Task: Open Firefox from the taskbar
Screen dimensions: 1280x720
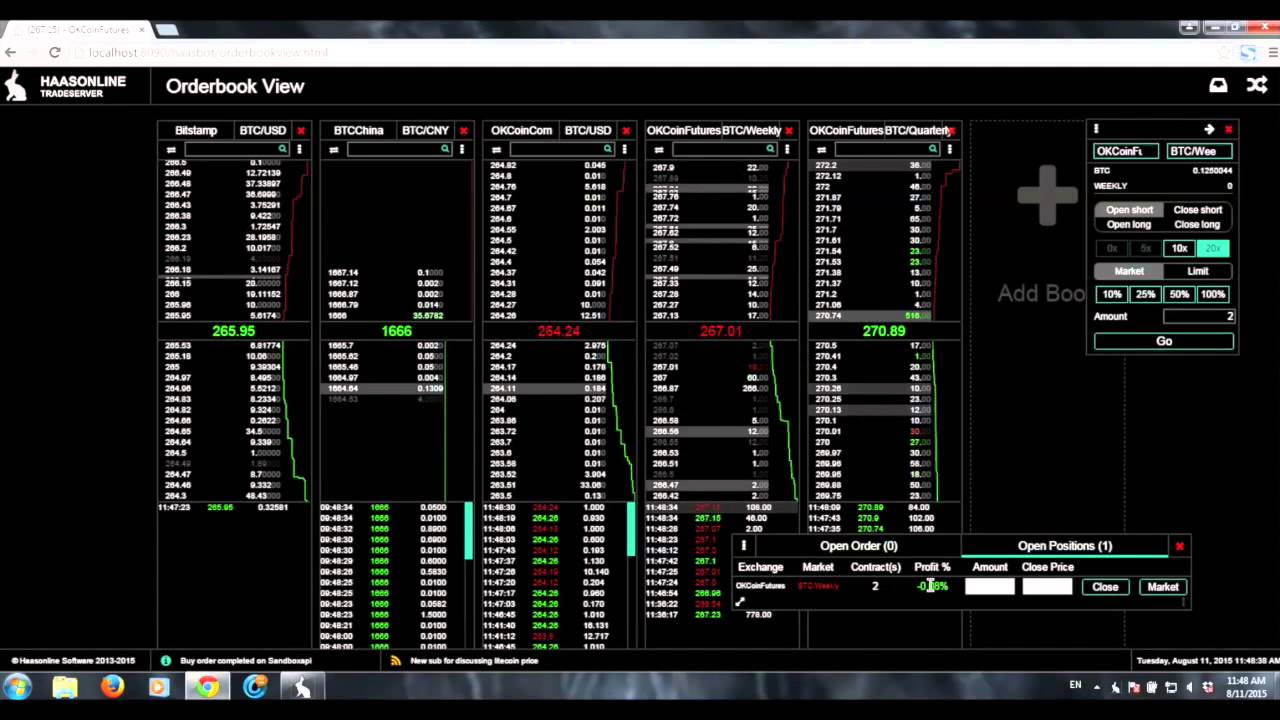Action: coord(112,687)
